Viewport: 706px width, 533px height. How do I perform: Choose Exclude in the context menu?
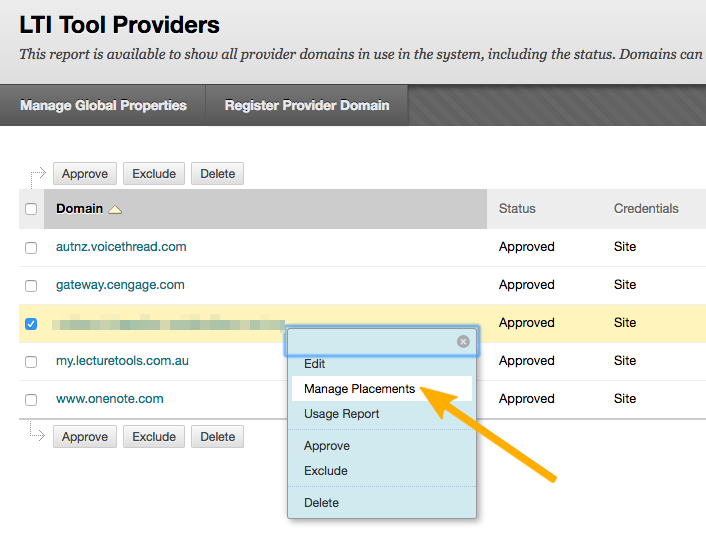coord(326,471)
